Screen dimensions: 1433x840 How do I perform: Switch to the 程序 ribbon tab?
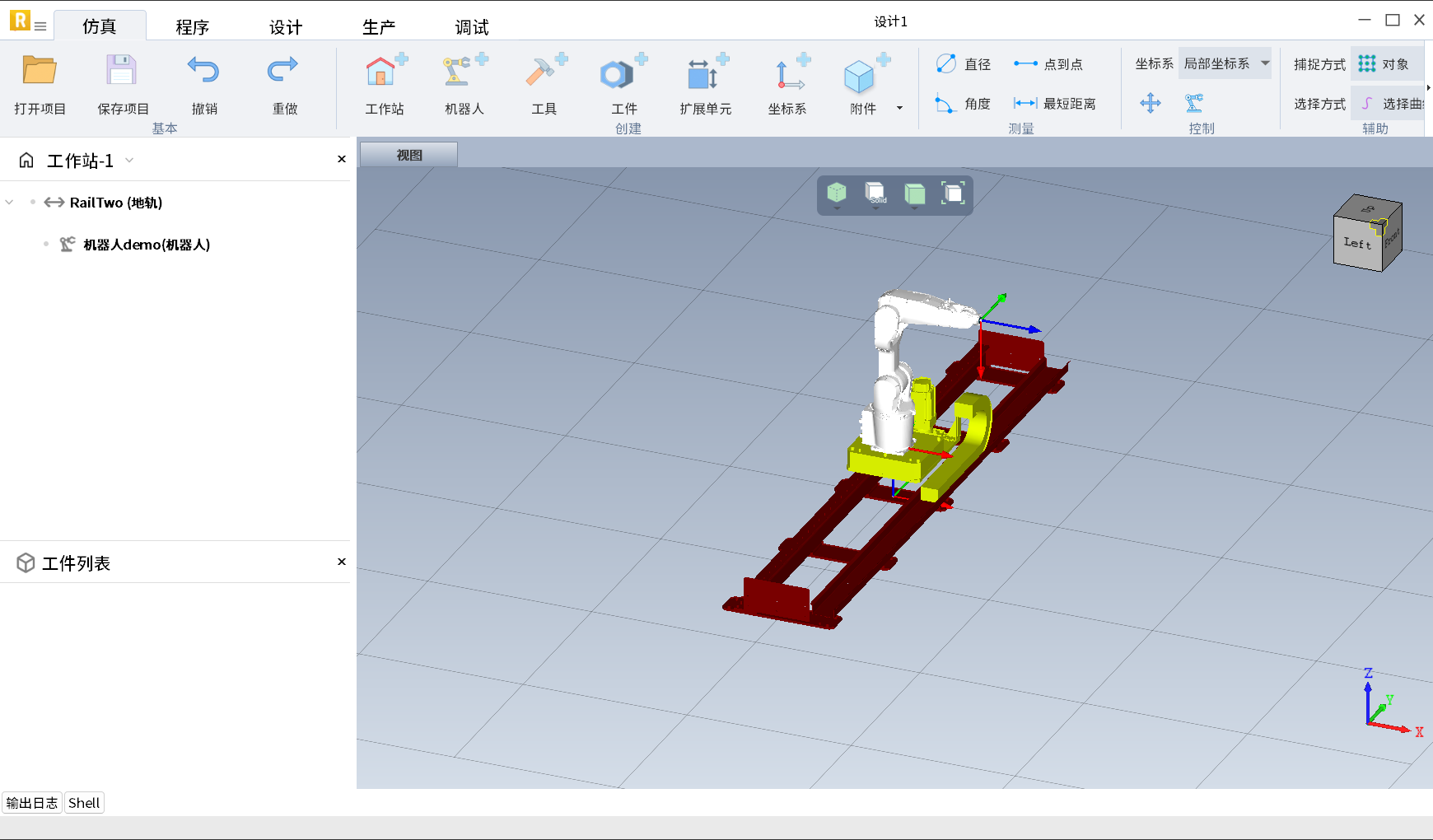point(192,27)
